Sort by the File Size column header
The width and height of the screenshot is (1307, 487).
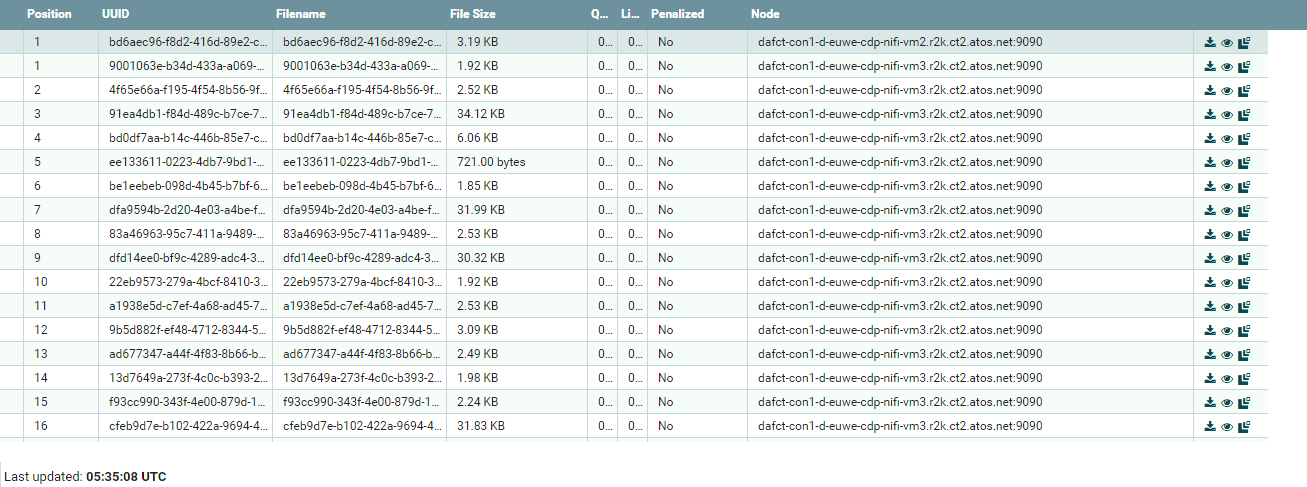(x=474, y=15)
